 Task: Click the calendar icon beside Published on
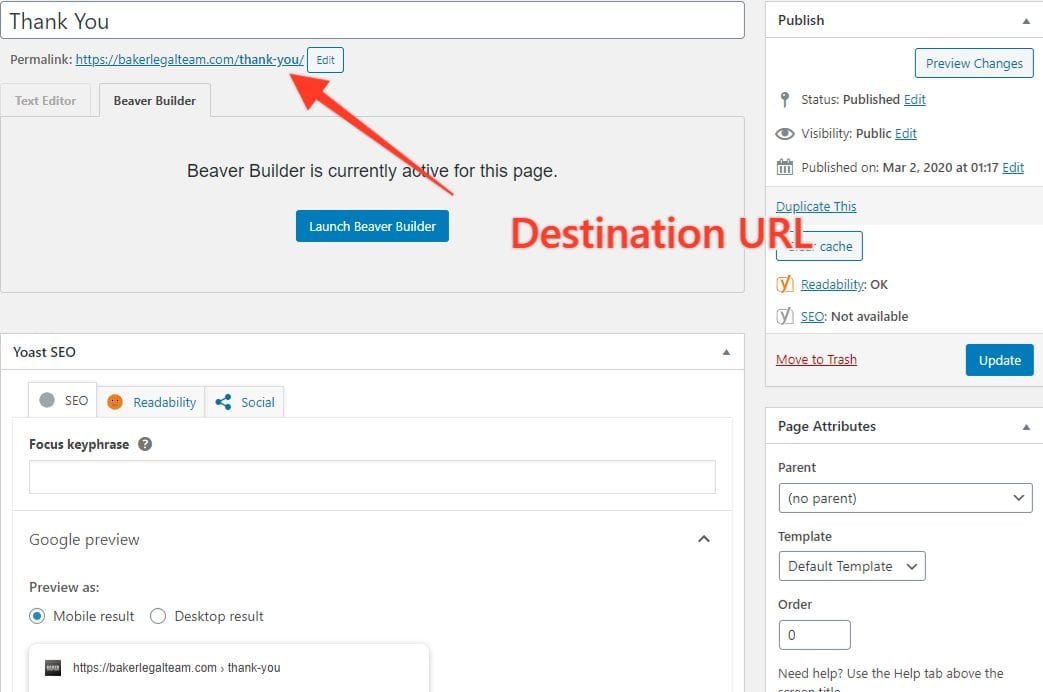pyautogui.click(x=785, y=167)
